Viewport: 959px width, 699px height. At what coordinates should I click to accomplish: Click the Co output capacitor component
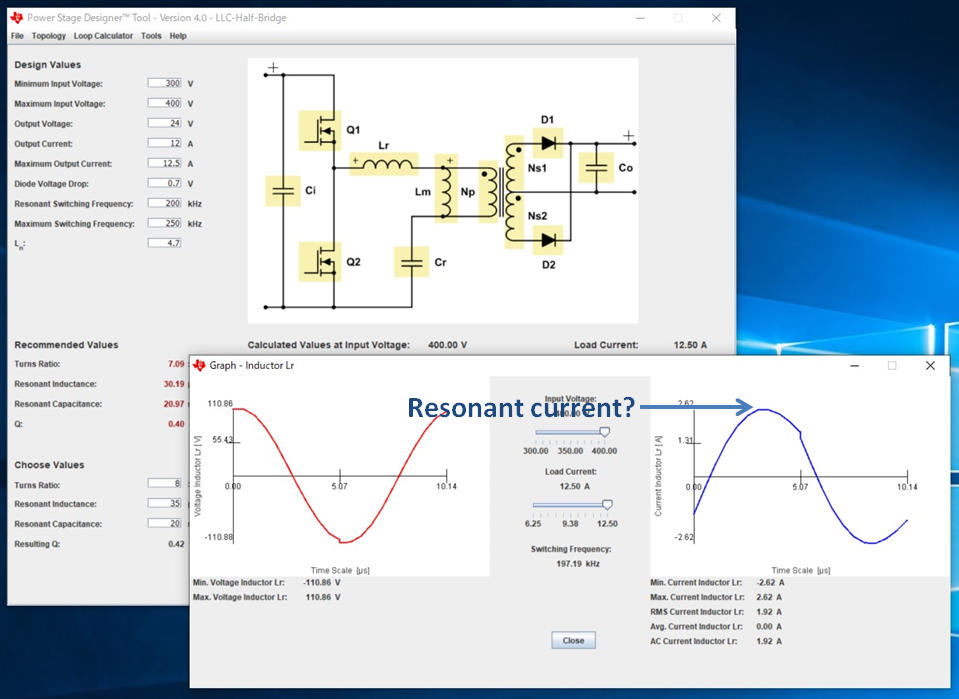(596, 168)
